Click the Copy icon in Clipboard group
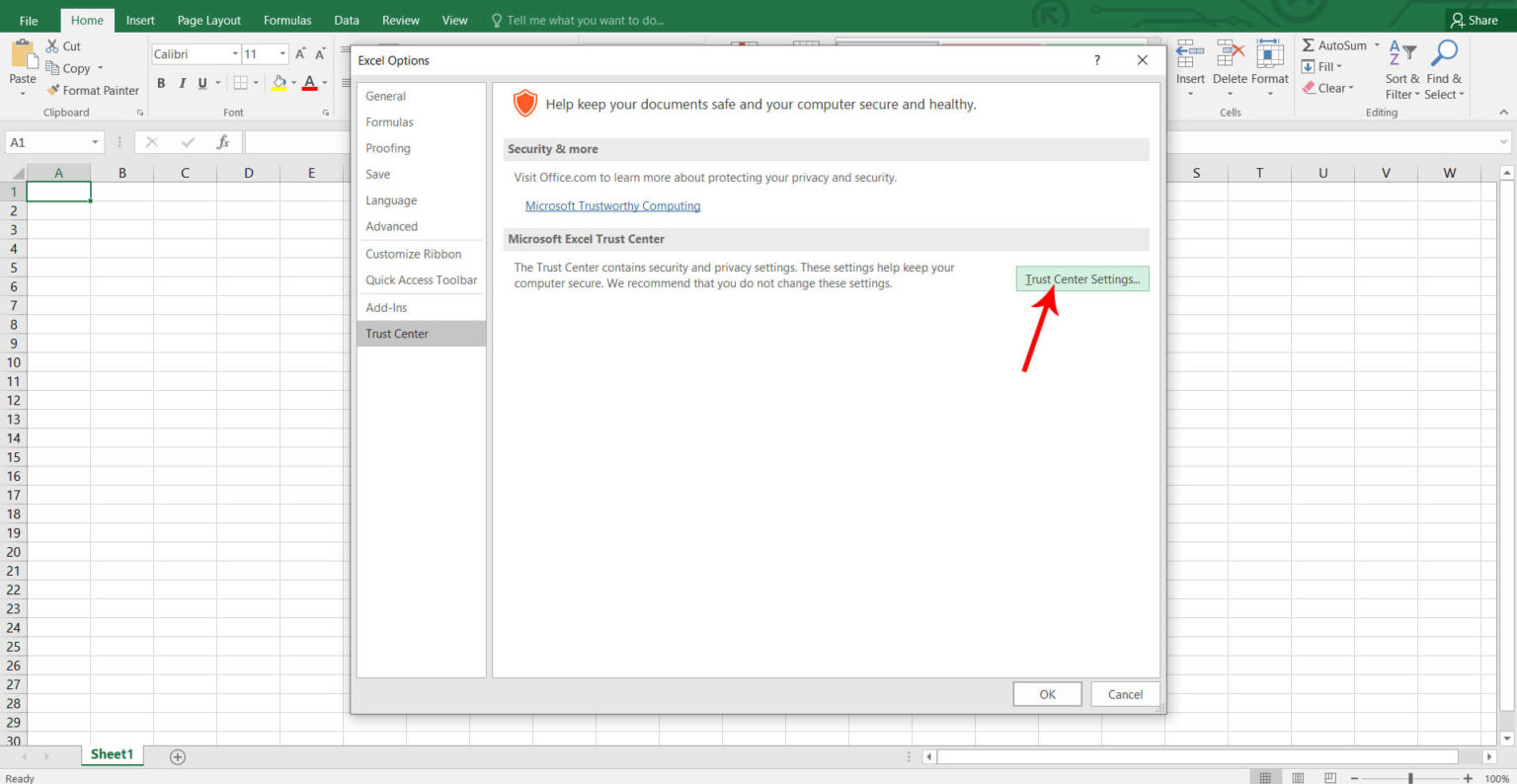This screenshot has width=1517, height=784. pyautogui.click(x=52, y=68)
